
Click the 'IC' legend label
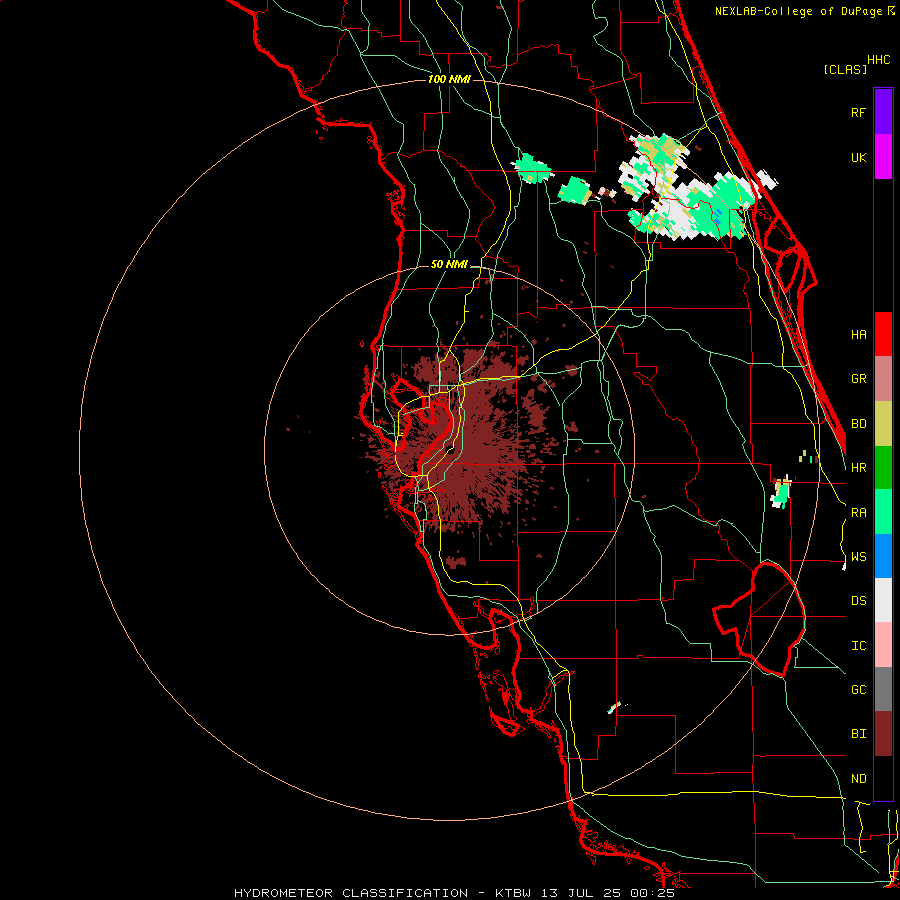[x=858, y=646]
